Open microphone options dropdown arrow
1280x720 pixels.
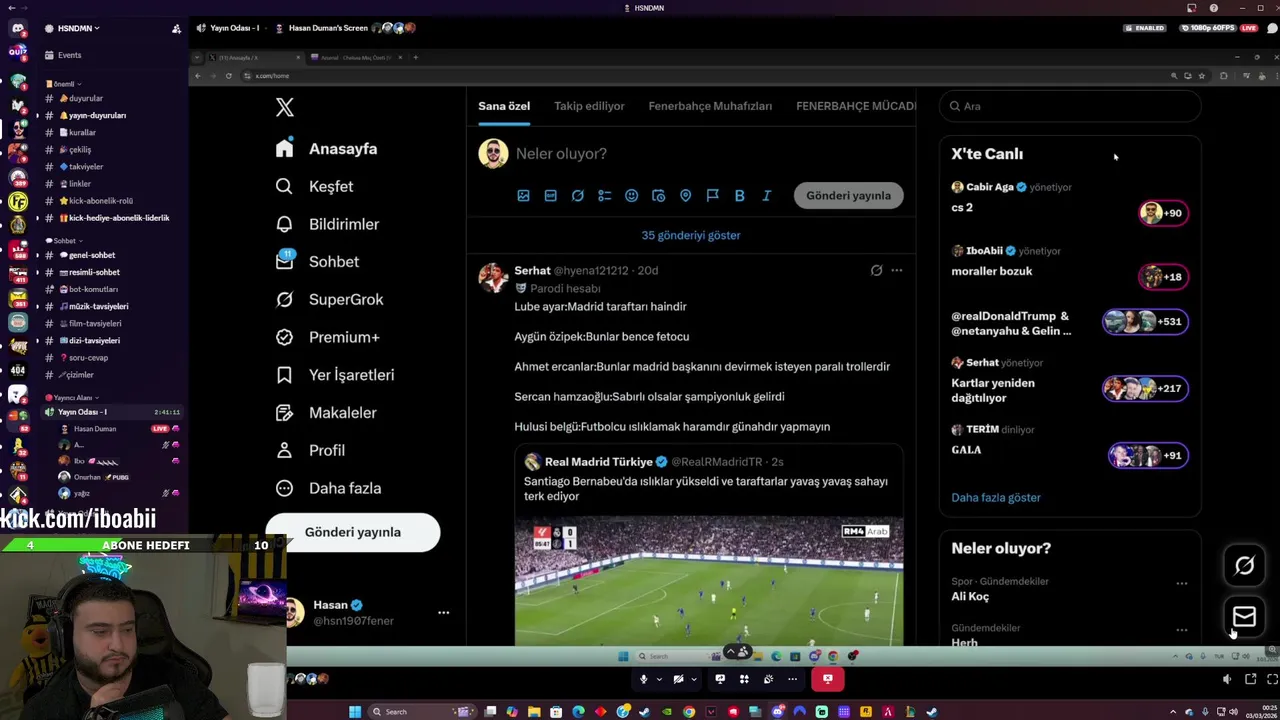coord(658,679)
